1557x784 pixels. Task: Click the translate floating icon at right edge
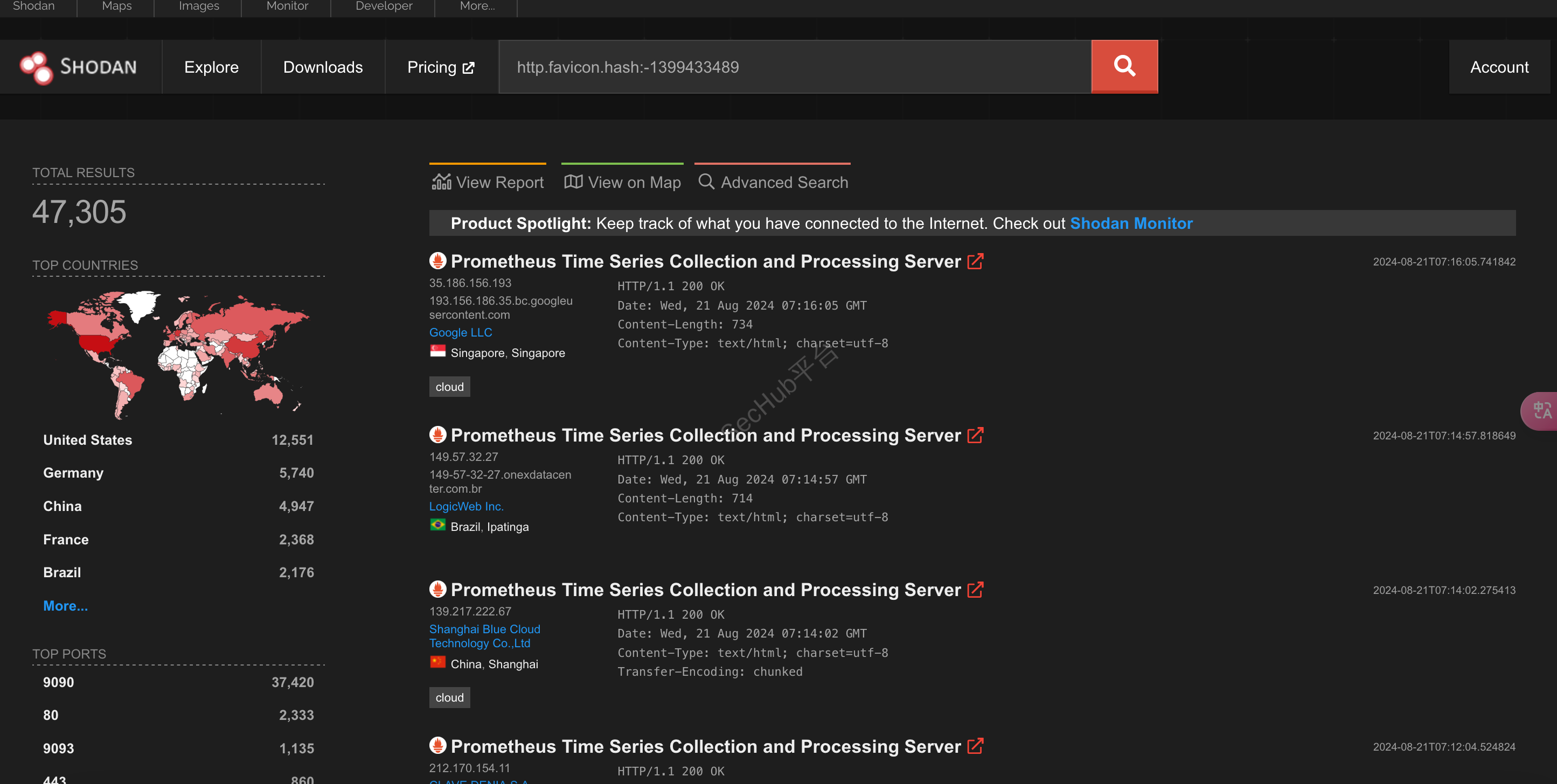(1541, 411)
